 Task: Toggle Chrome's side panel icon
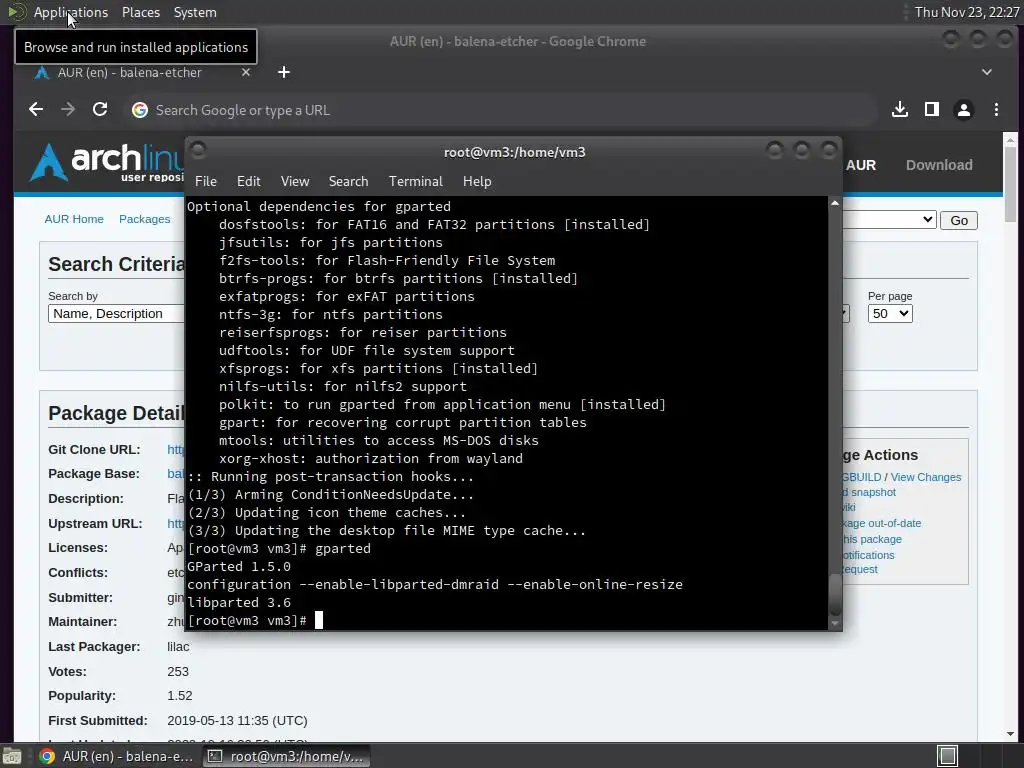coord(932,110)
